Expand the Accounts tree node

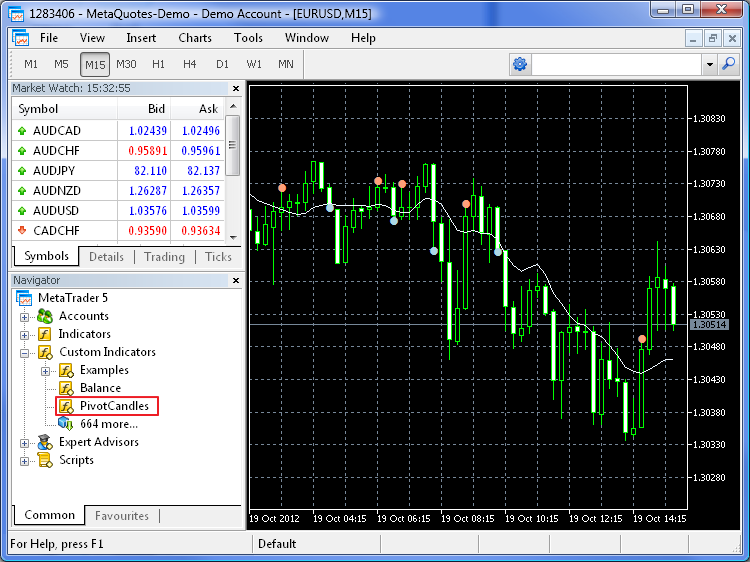(x=24, y=317)
